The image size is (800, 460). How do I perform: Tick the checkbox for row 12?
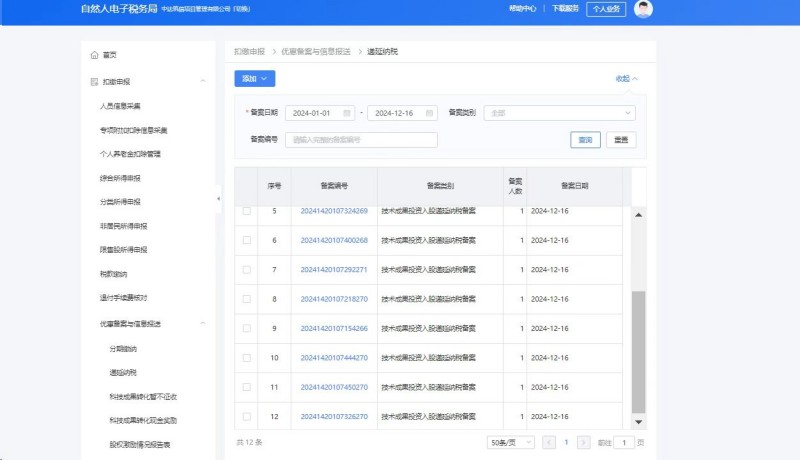[x=247, y=416]
